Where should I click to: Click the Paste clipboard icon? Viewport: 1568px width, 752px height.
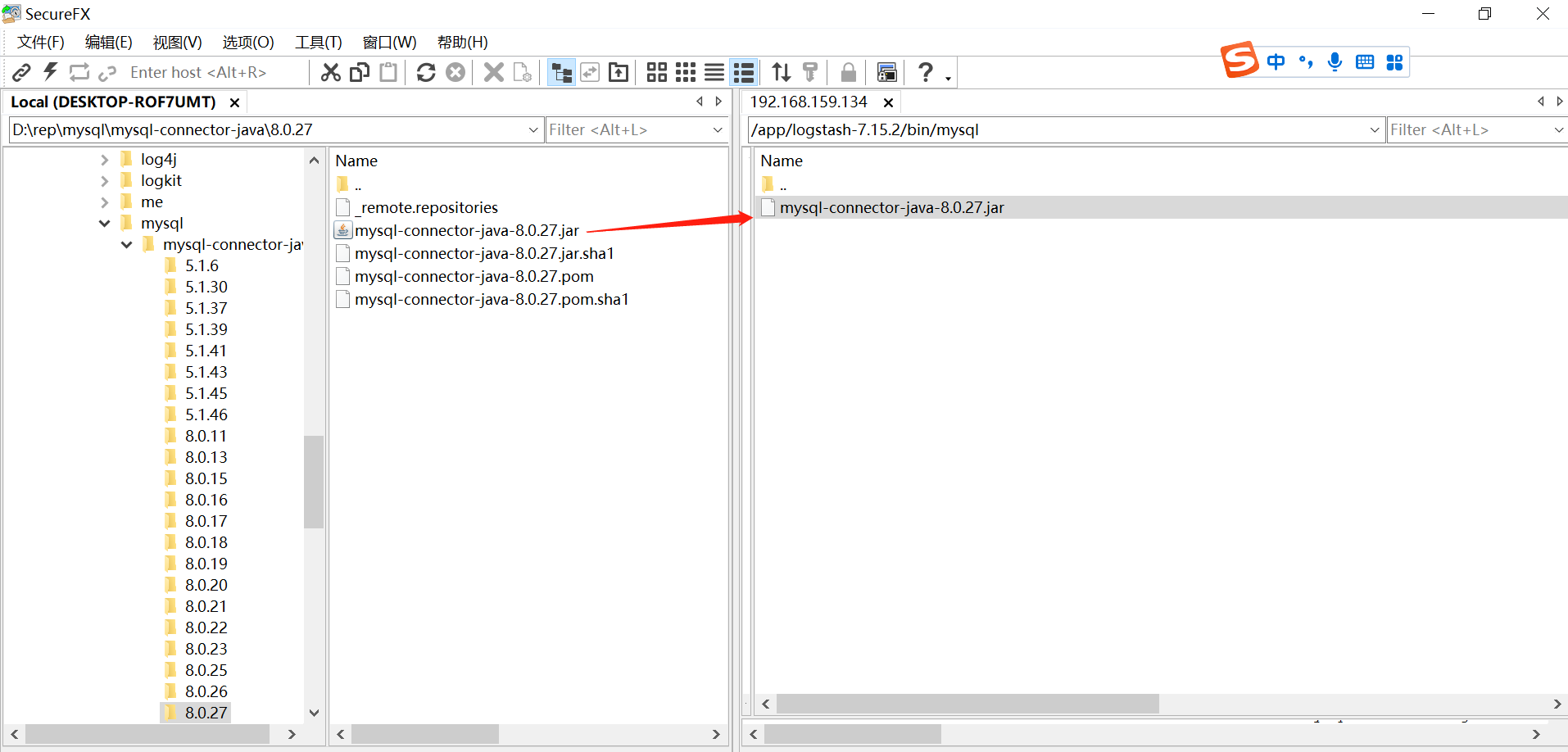[x=388, y=73]
